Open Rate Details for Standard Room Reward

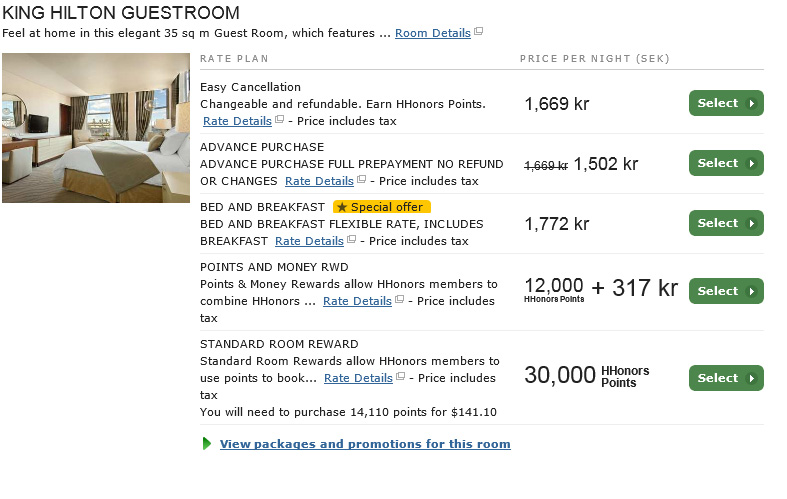pyautogui.click(x=358, y=378)
